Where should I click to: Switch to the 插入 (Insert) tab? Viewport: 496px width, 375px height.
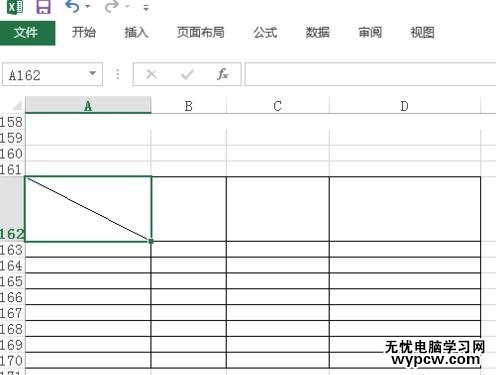point(136,33)
